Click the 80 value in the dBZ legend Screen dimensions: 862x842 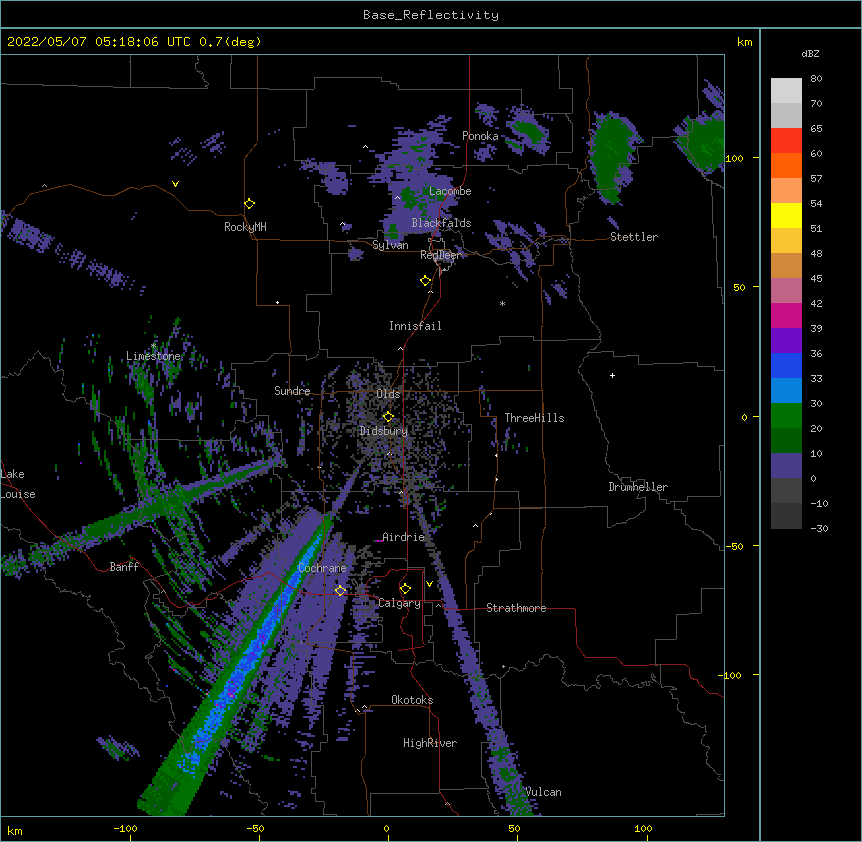816,79
